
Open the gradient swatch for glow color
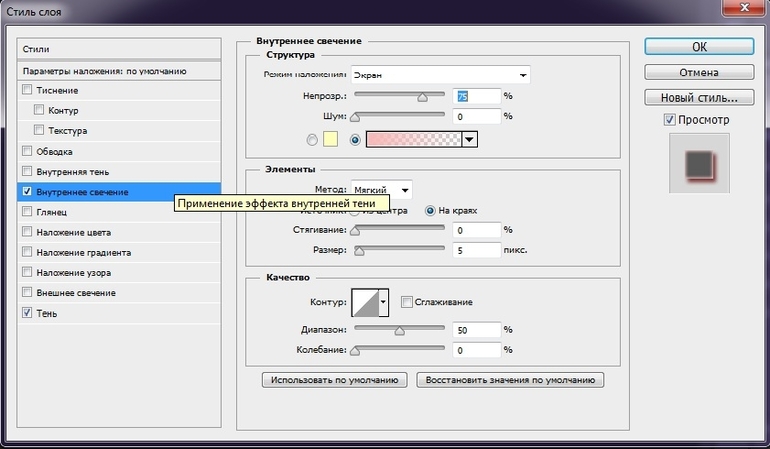coord(414,140)
